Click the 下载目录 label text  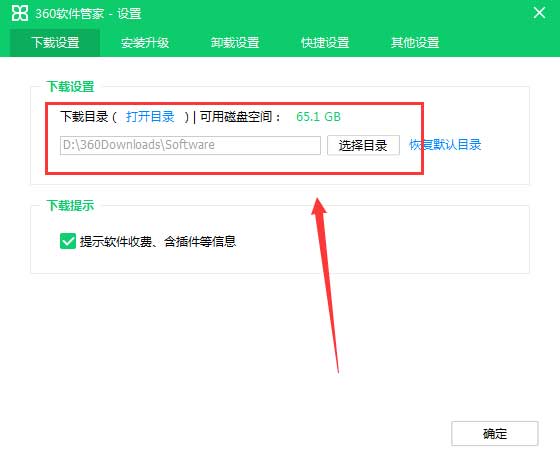pos(84,117)
